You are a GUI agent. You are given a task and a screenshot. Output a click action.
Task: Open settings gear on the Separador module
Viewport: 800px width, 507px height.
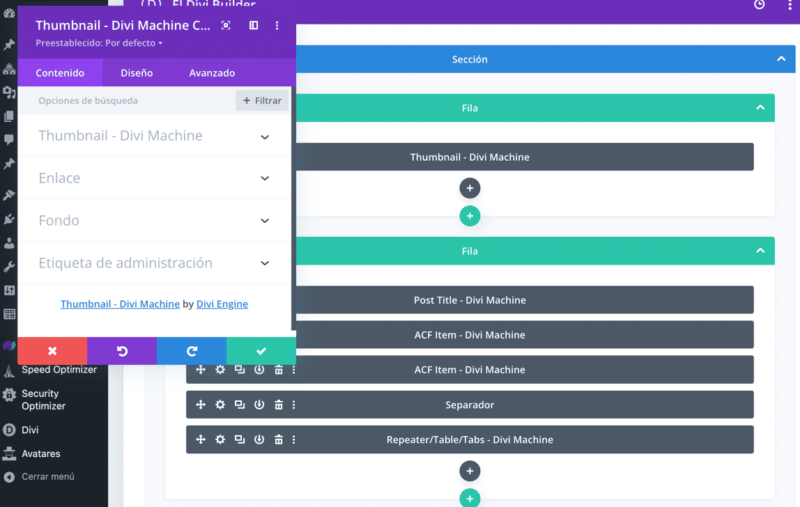coord(220,405)
